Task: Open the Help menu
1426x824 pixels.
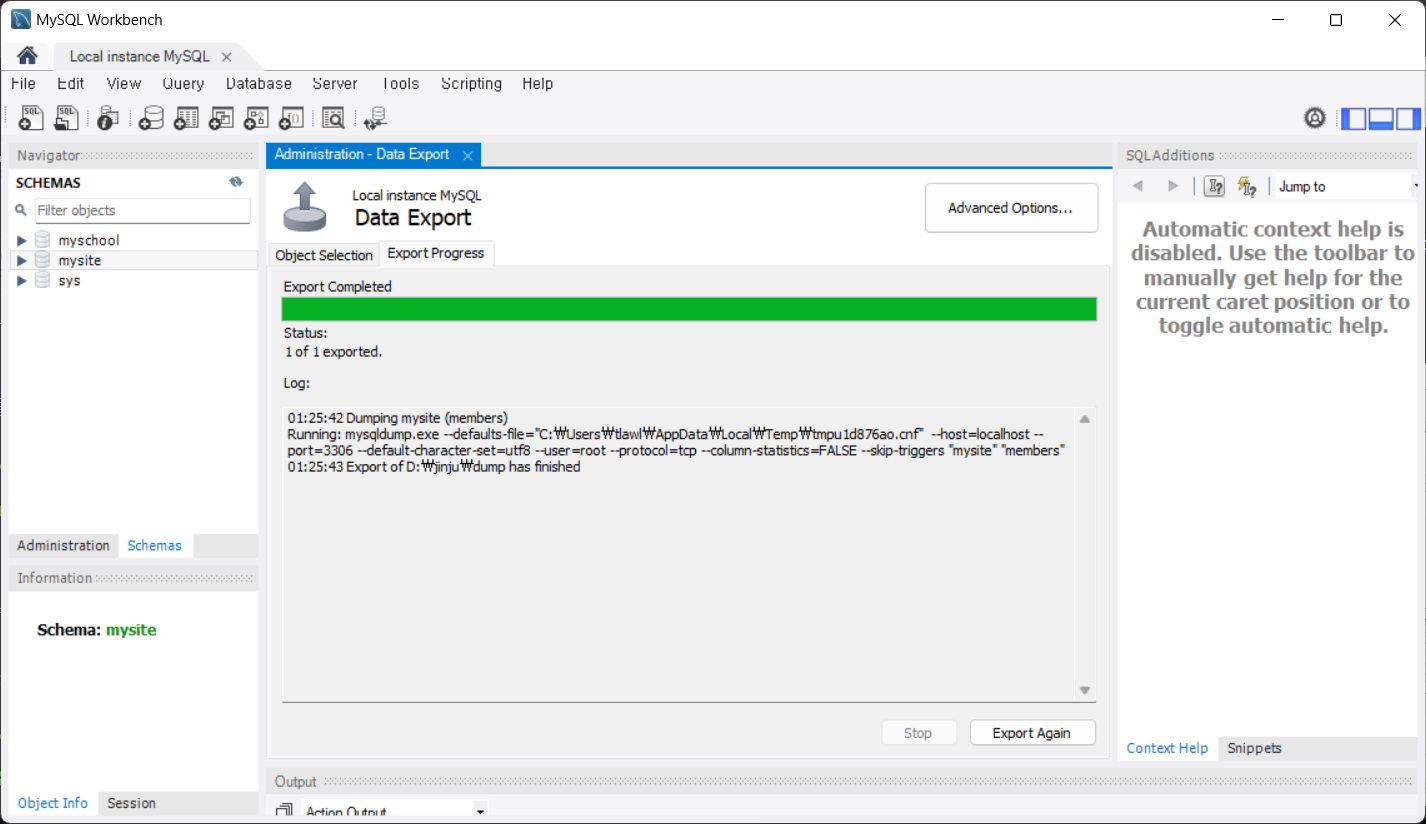Action: coord(538,84)
